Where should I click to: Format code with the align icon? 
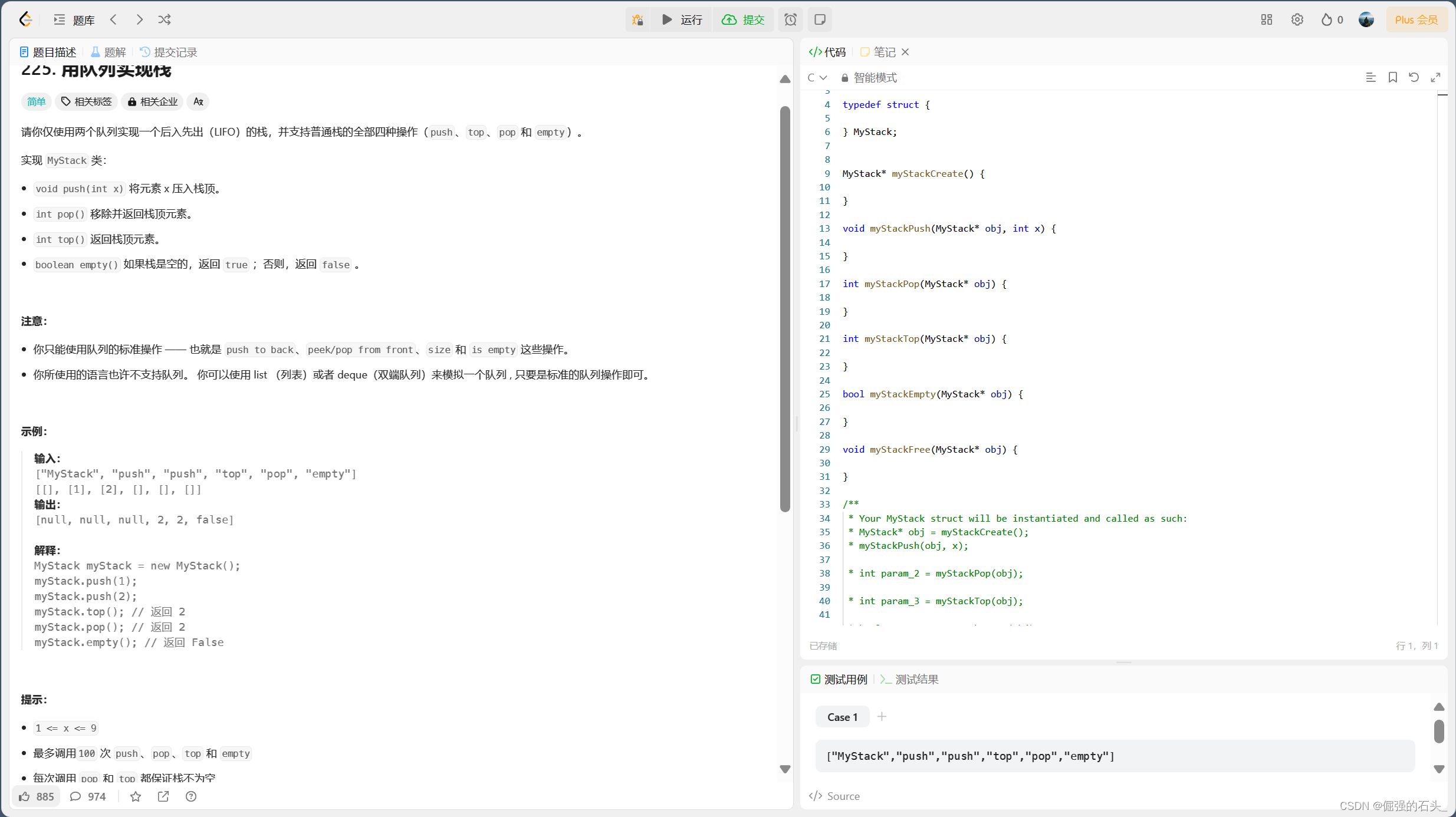[1370, 77]
